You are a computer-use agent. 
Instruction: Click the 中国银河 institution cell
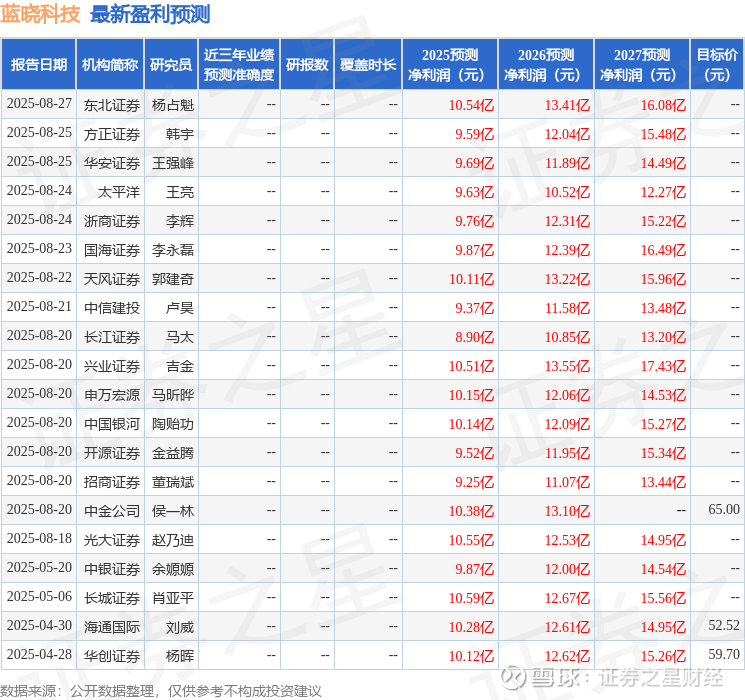[x=112, y=424]
